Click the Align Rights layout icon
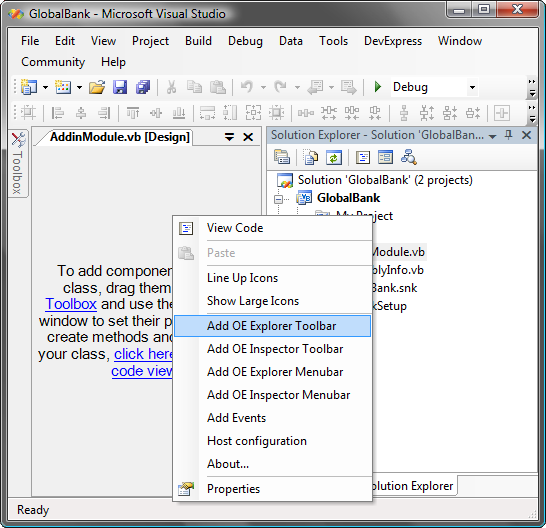The height and width of the screenshot is (528, 546). 104,113
